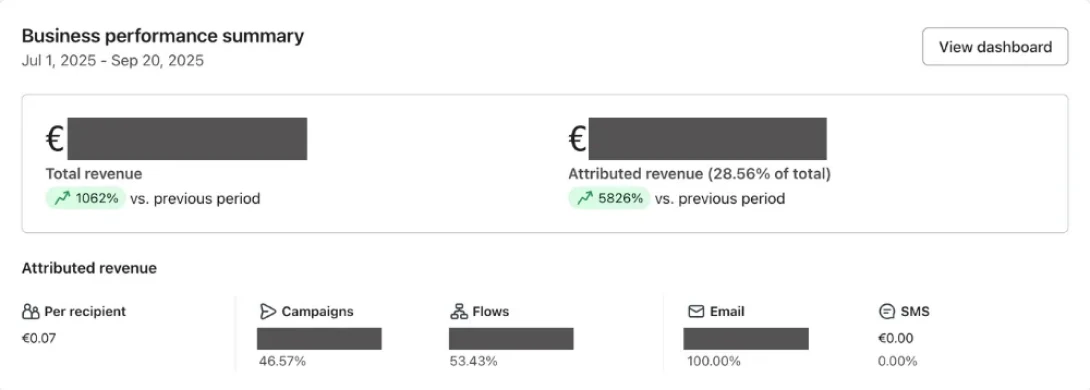This screenshot has width=1090, height=390.
Task: Click the Business performance summary heading
Action: pyautogui.click(x=163, y=36)
